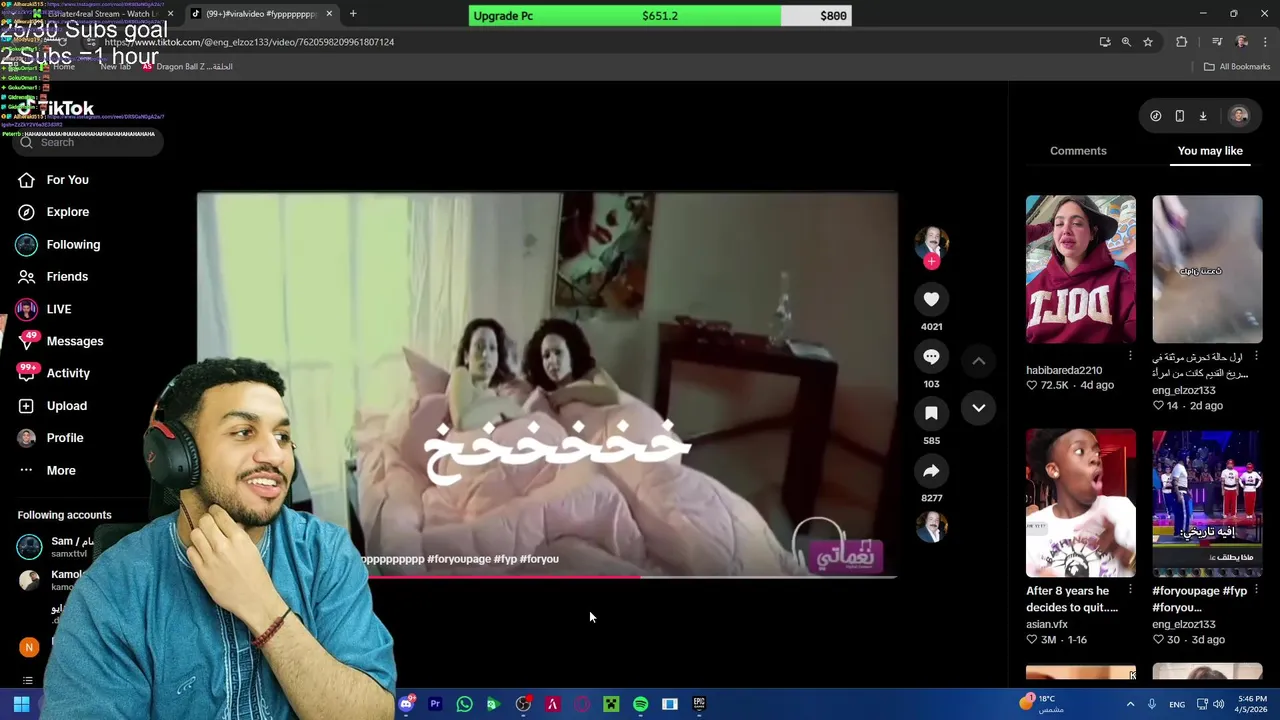Open Messages in the sidebar

[74, 341]
